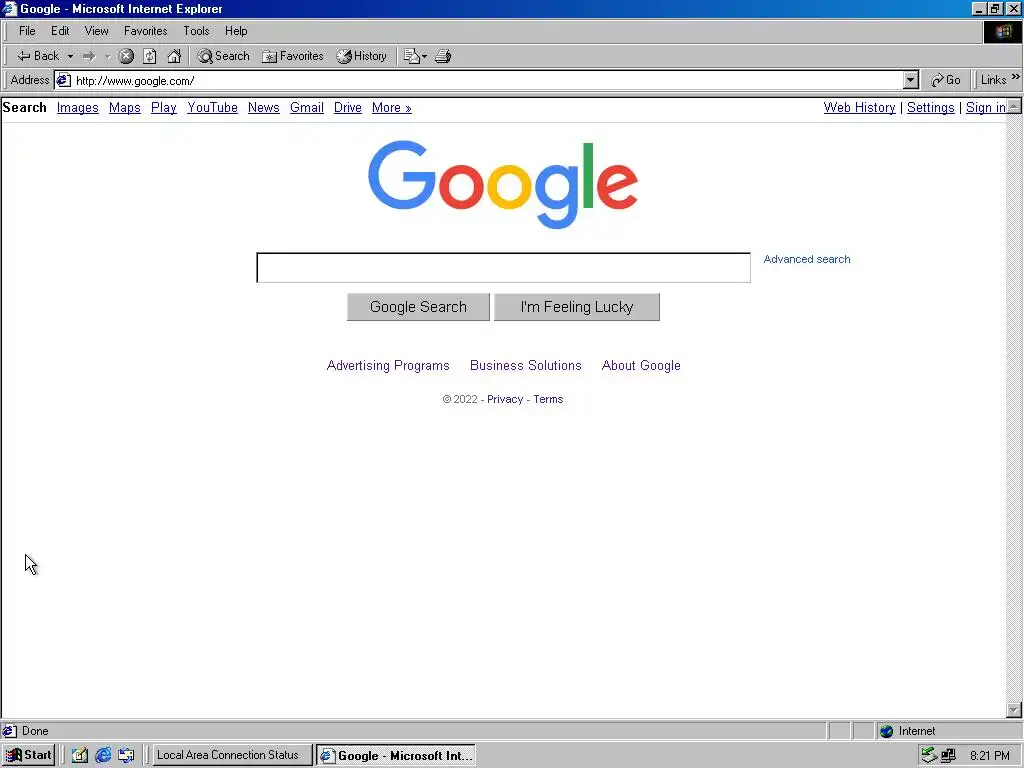The width and height of the screenshot is (1024, 768).
Task: Click the scrollbar down arrow
Action: click(1014, 710)
